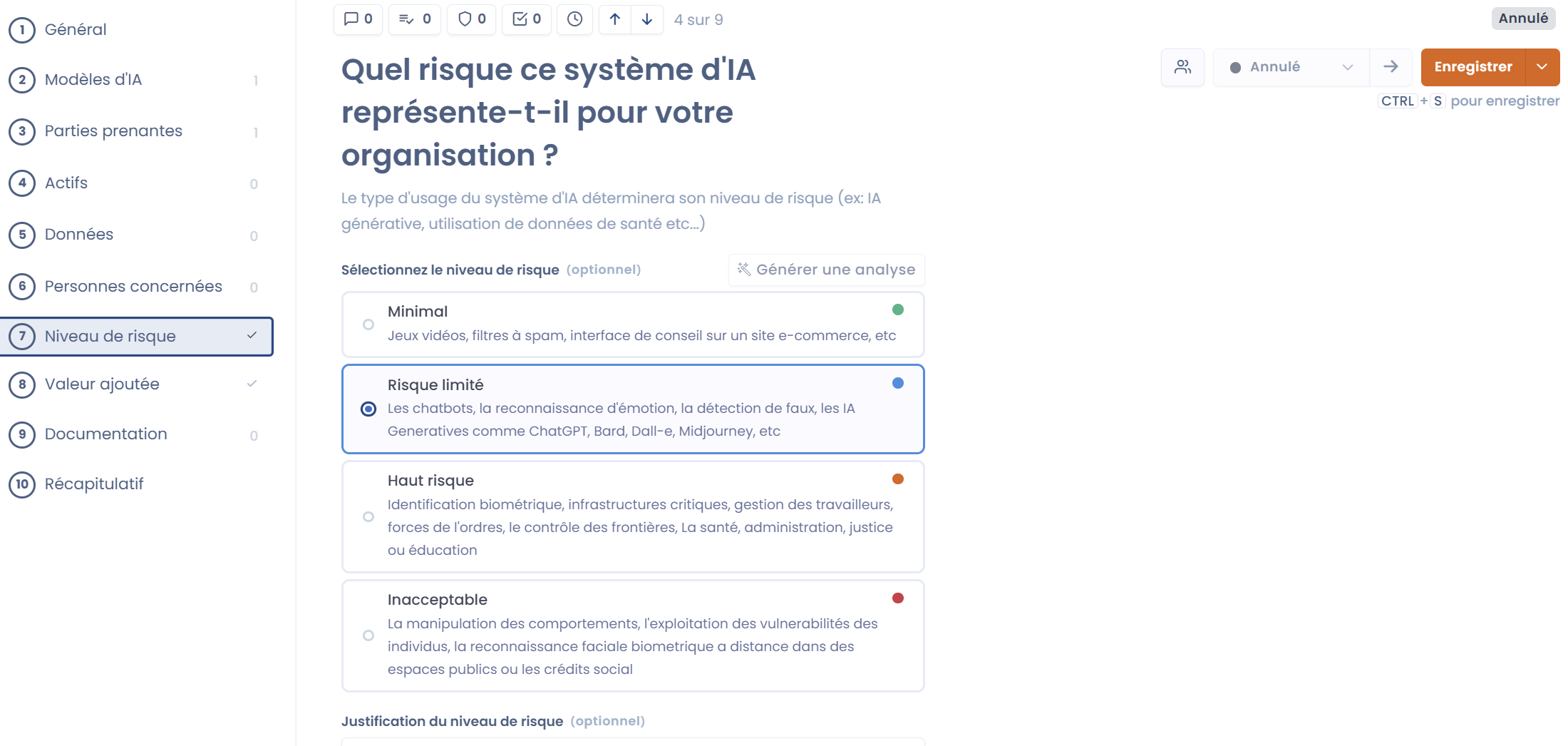The width and height of the screenshot is (1568, 746).
Task: Click the Enregistrer button
Action: click(x=1472, y=67)
